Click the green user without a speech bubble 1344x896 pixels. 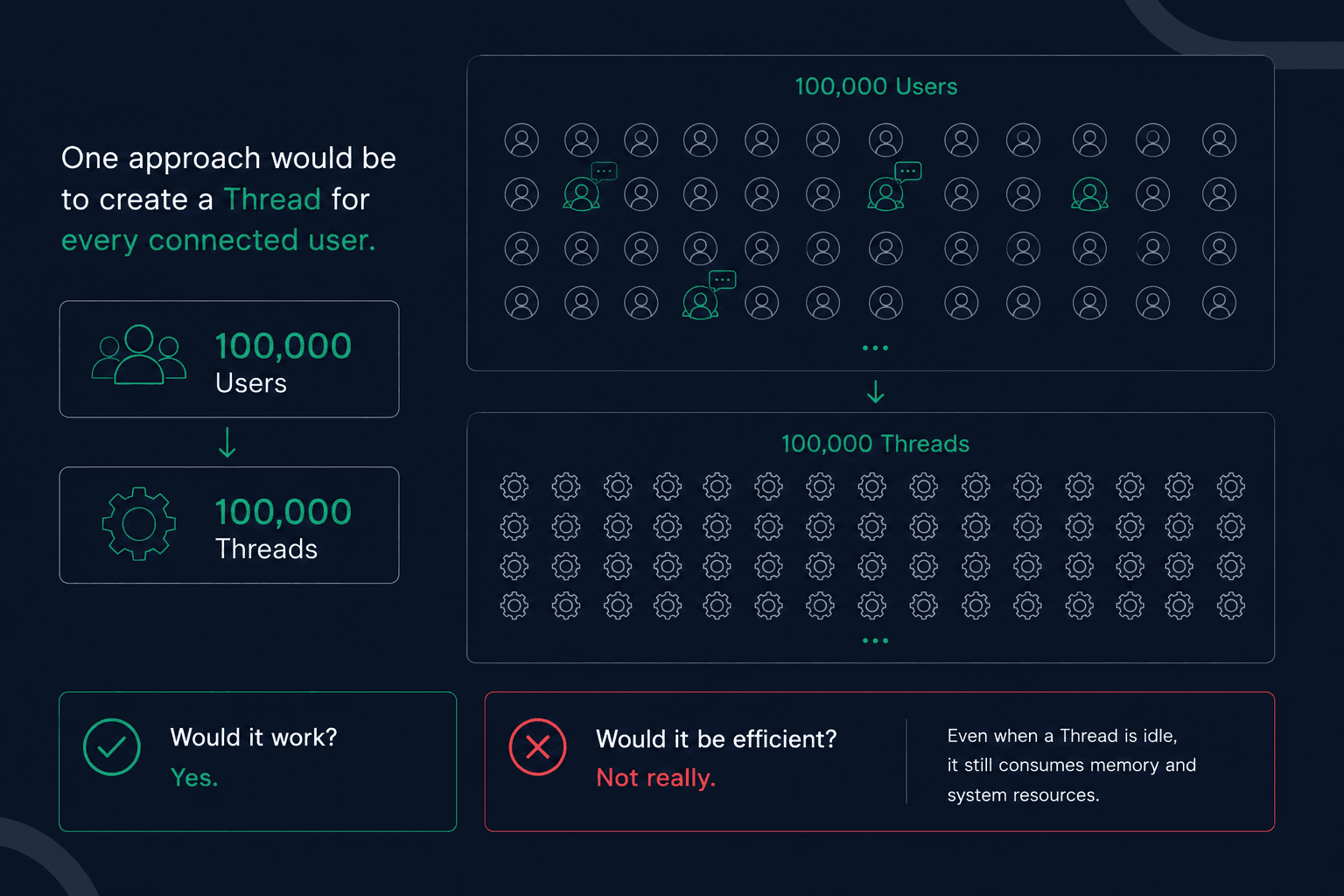click(1089, 194)
